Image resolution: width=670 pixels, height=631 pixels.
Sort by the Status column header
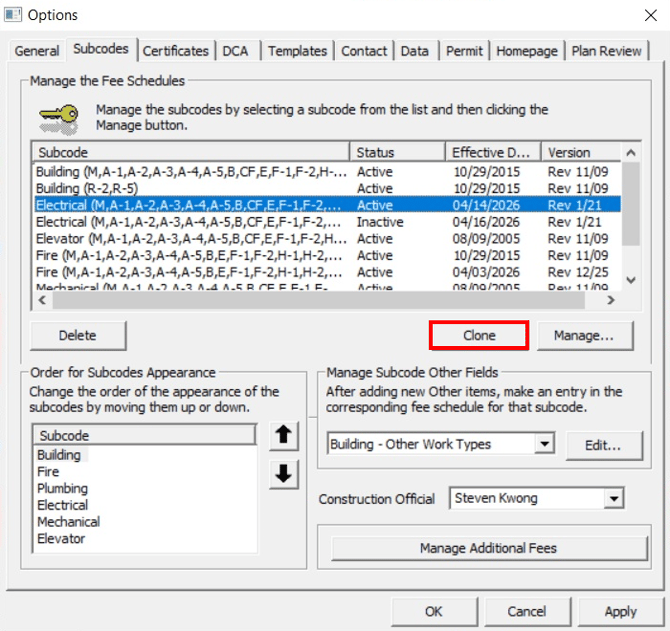click(398, 153)
